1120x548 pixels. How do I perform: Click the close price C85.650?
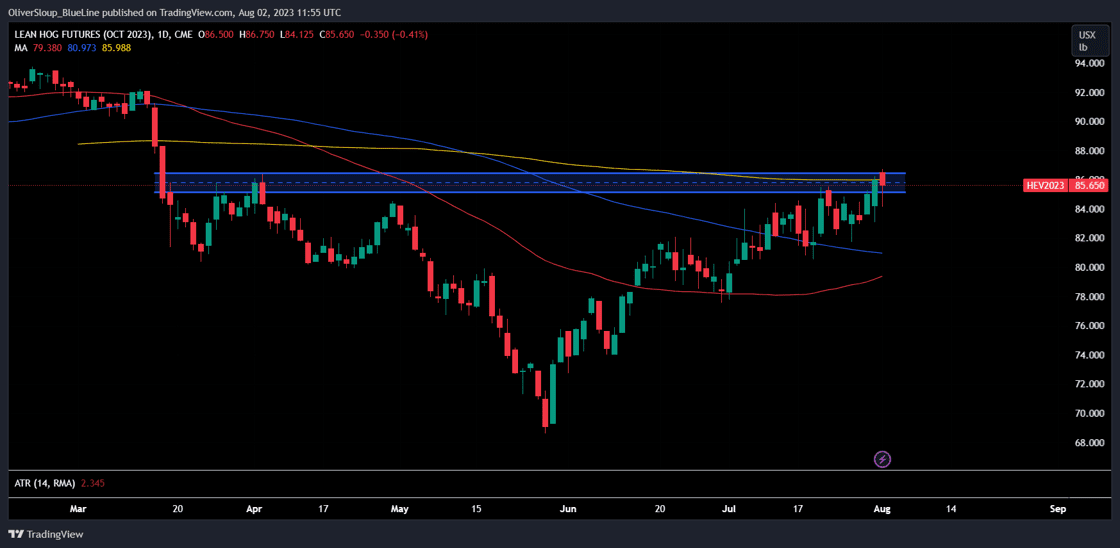336,35
